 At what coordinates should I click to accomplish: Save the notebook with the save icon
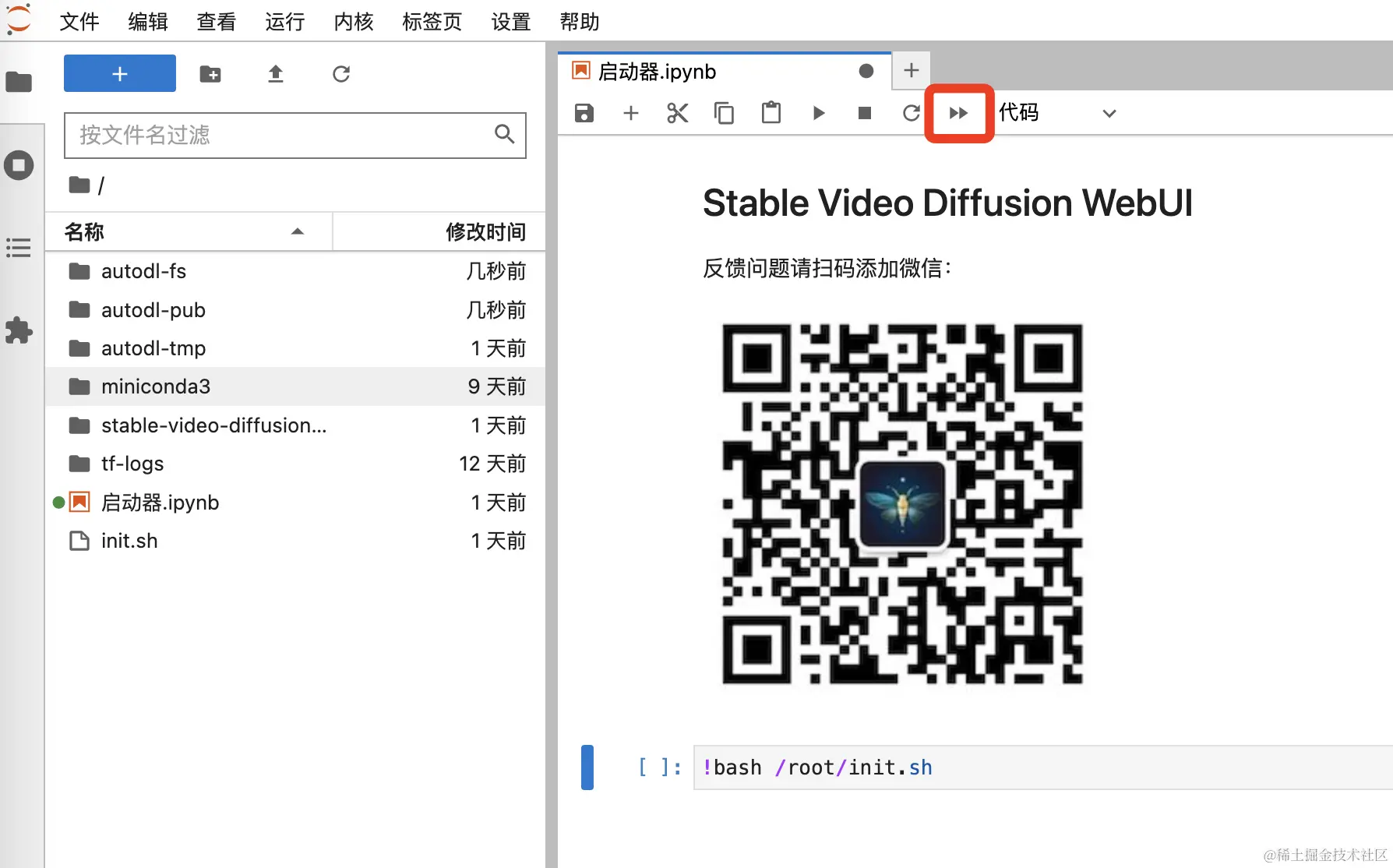click(584, 113)
